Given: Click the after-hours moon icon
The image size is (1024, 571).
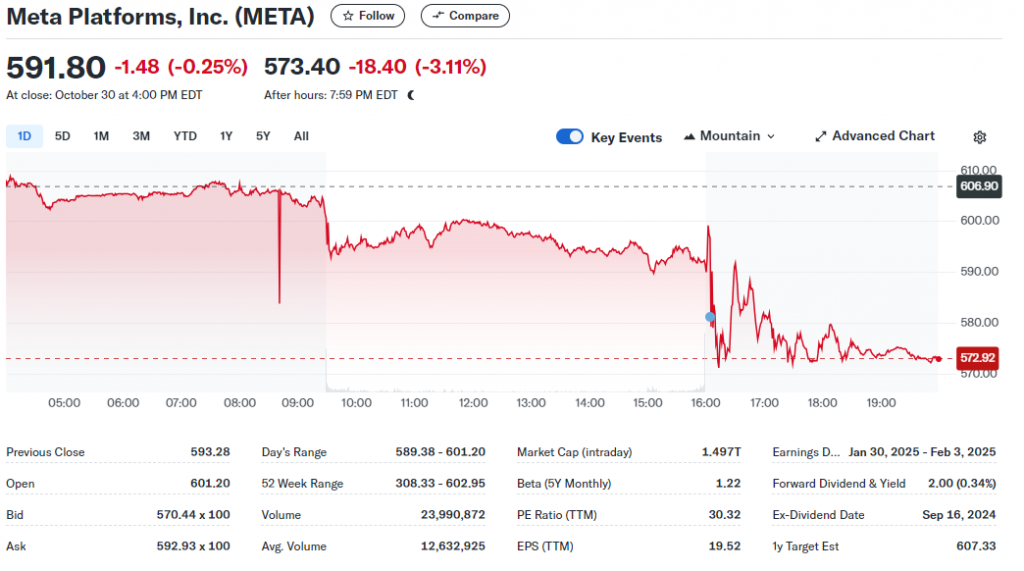Looking at the screenshot, I should tap(411, 95).
